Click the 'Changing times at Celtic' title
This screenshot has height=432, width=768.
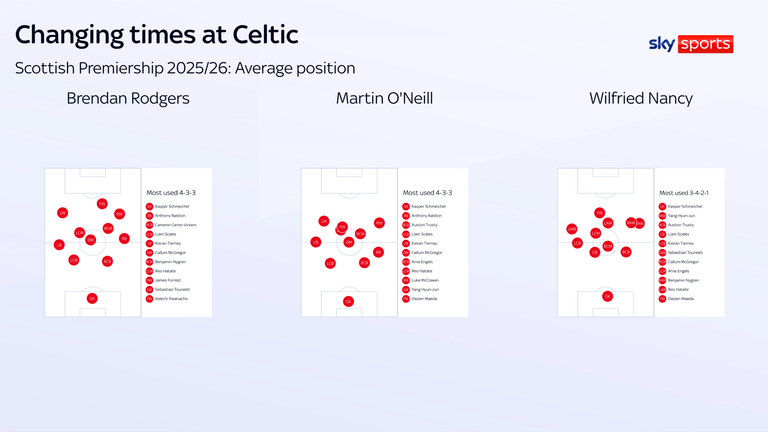click(157, 34)
